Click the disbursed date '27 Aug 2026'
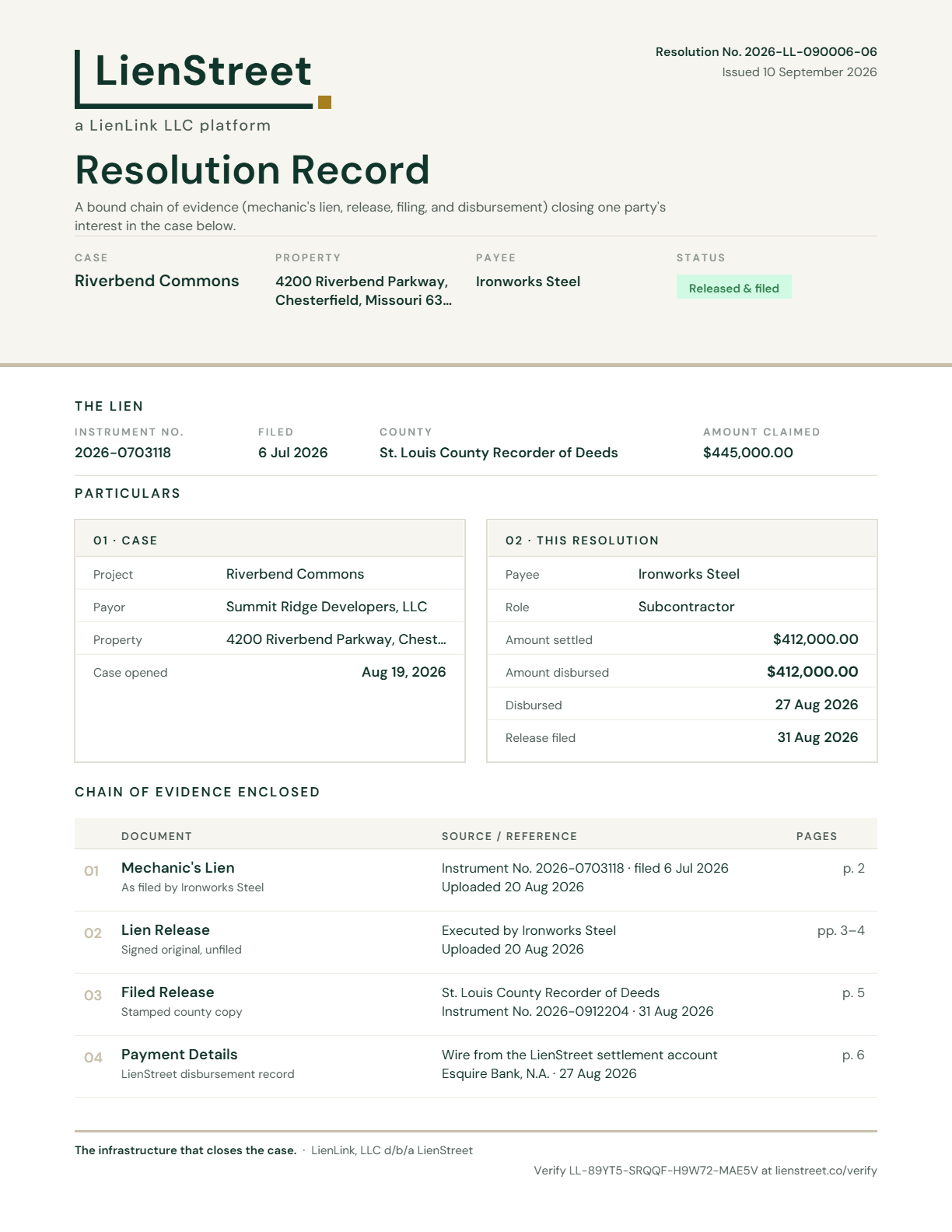The height and width of the screenshot is (1232, 952). click(x=817, y=705)
